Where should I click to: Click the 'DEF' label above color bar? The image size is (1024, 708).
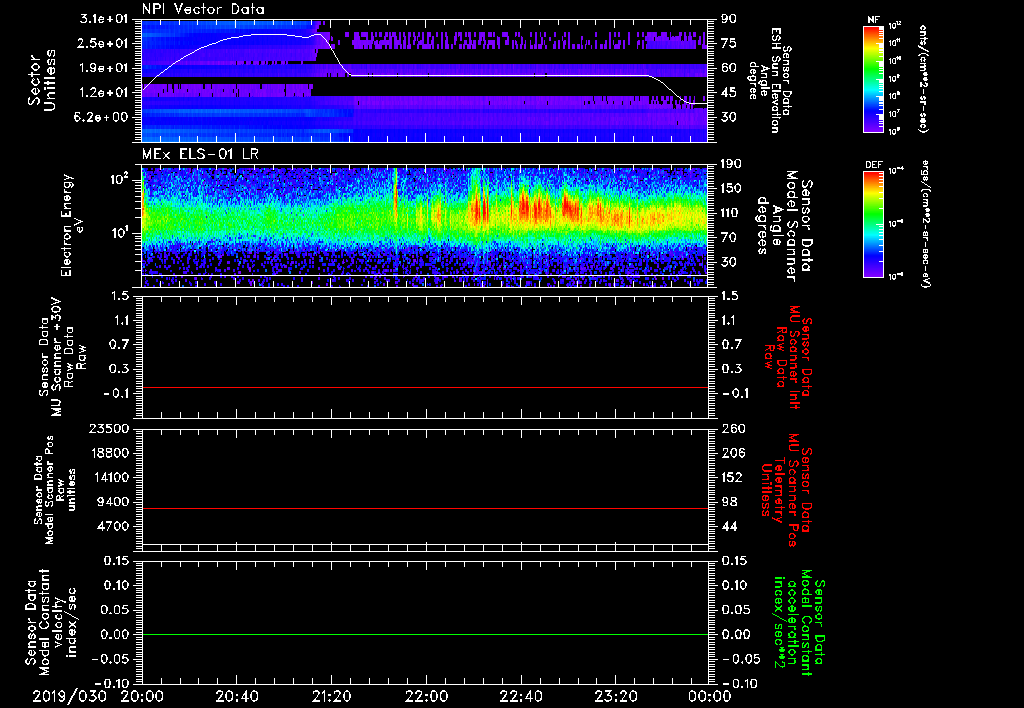(x=873, y=165)
